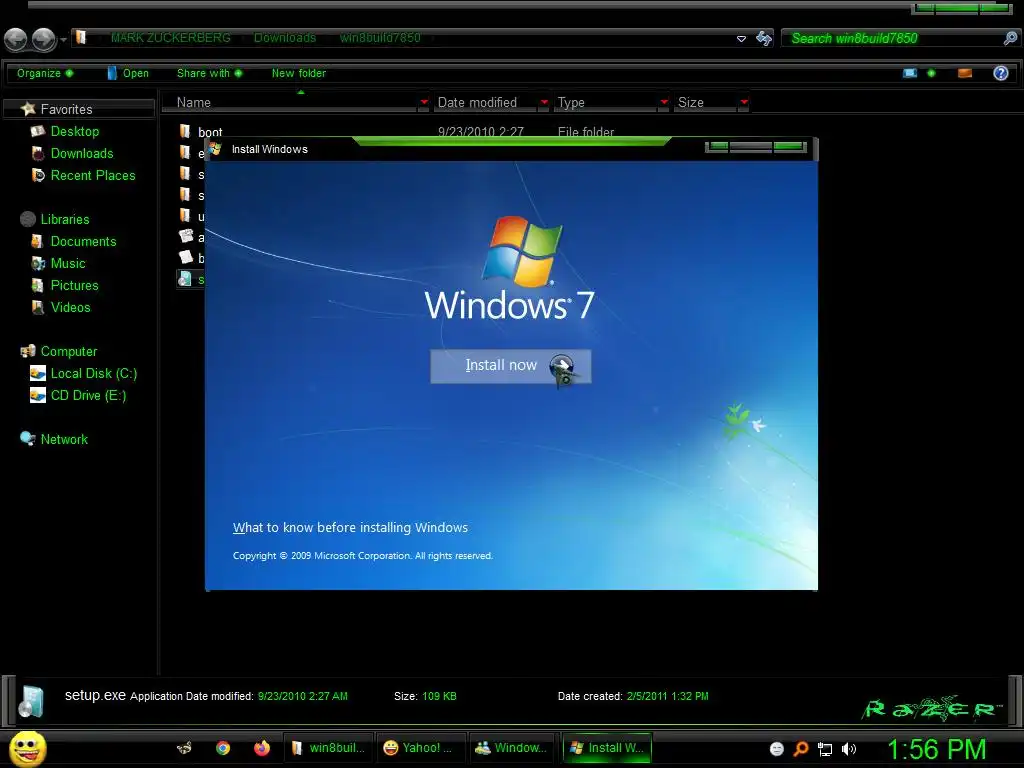Click Downloads in the address breadcrumb
Image resolution: width=1024 pixels, height=768 pixels.
pyautogui.click(x=285, y=38)
